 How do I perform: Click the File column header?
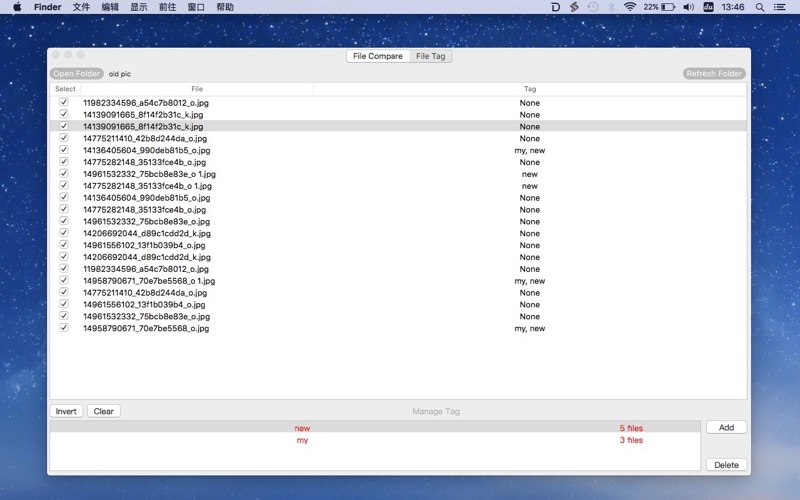click(197, 89)
